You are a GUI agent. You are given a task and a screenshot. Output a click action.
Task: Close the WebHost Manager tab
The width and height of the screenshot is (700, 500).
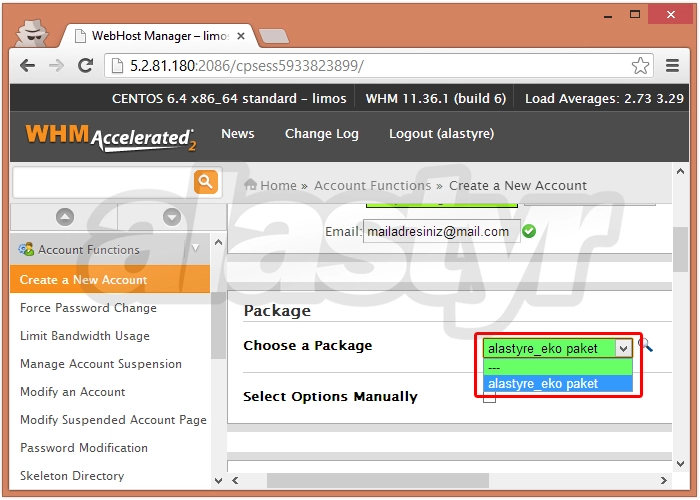241,36
